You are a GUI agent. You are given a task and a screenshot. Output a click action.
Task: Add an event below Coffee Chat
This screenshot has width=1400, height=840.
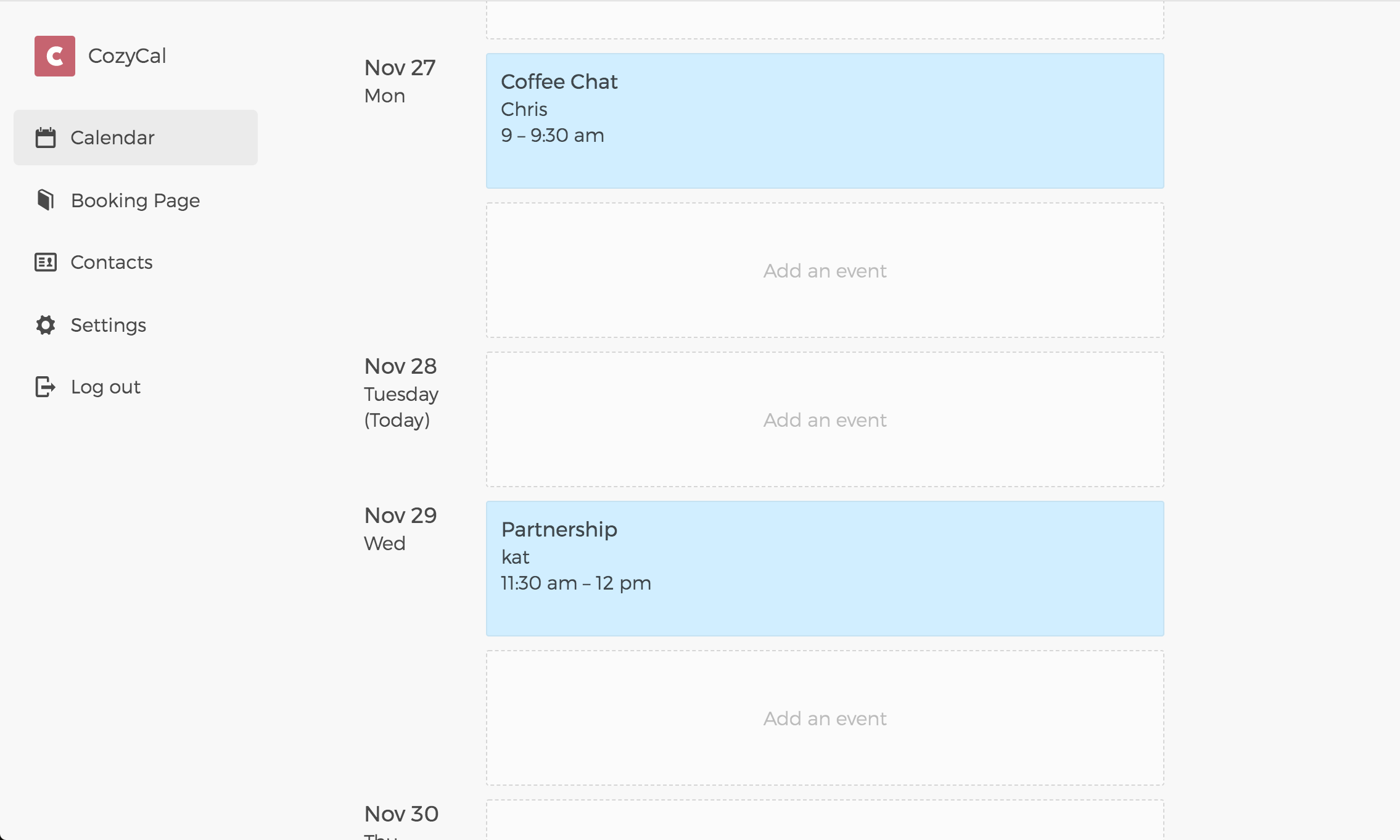pos(825,271)
